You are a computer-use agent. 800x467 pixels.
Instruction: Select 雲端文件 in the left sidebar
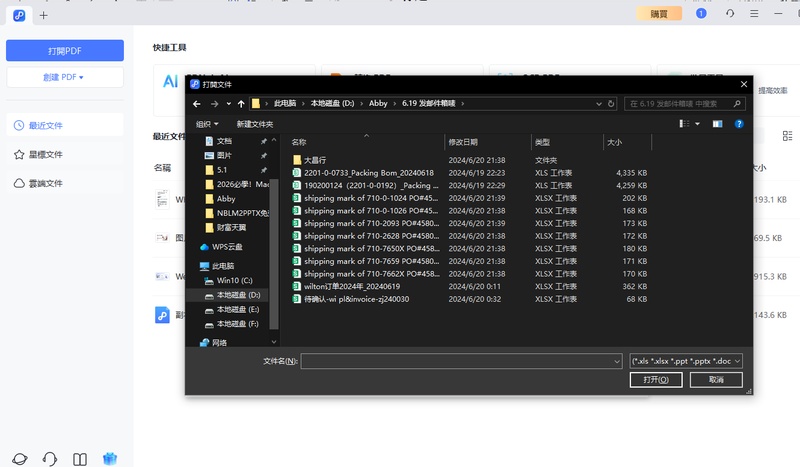45,184
